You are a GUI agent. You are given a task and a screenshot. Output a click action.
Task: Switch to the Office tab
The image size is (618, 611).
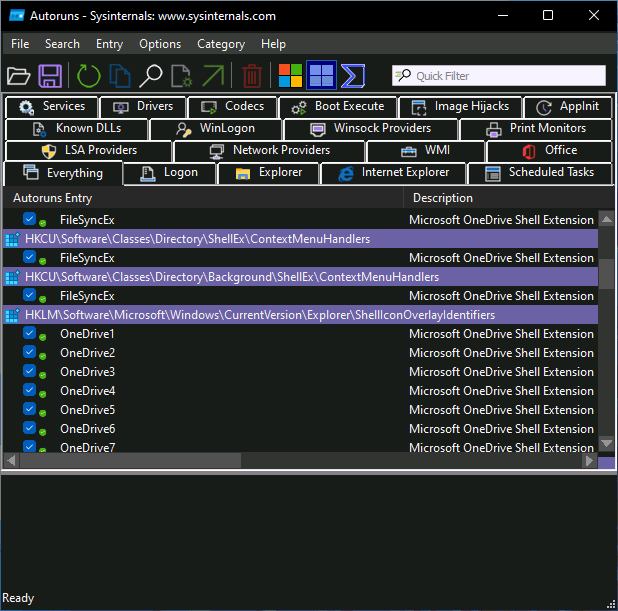pos(549,151)
